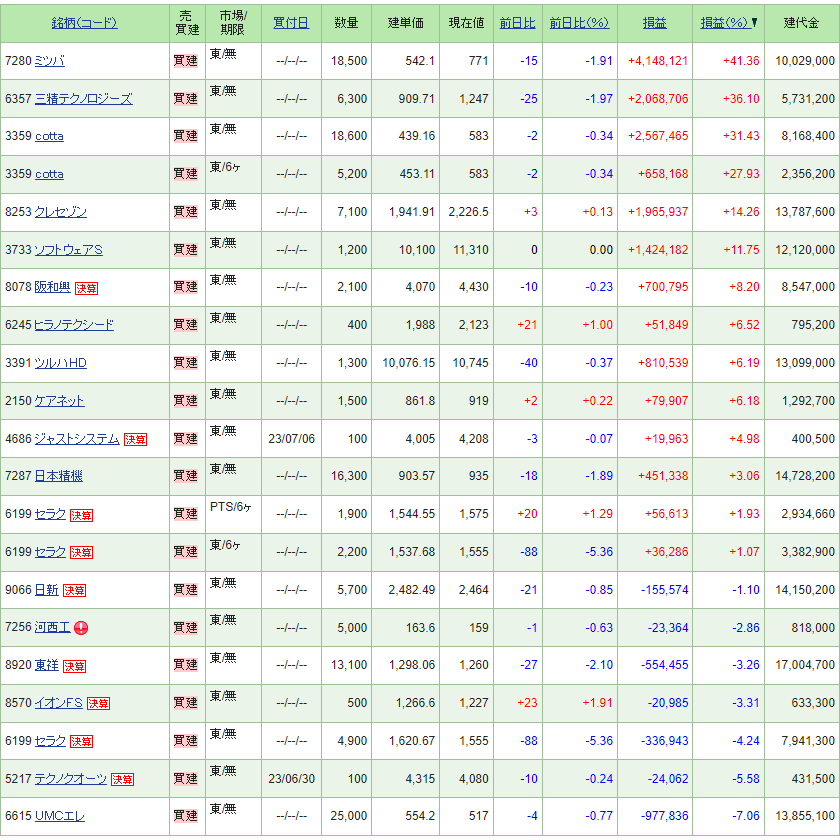Viewport: 840px width, 840px height.
Task: Open cotta link in the 東/6ヶ row
Action: point(49,174)
